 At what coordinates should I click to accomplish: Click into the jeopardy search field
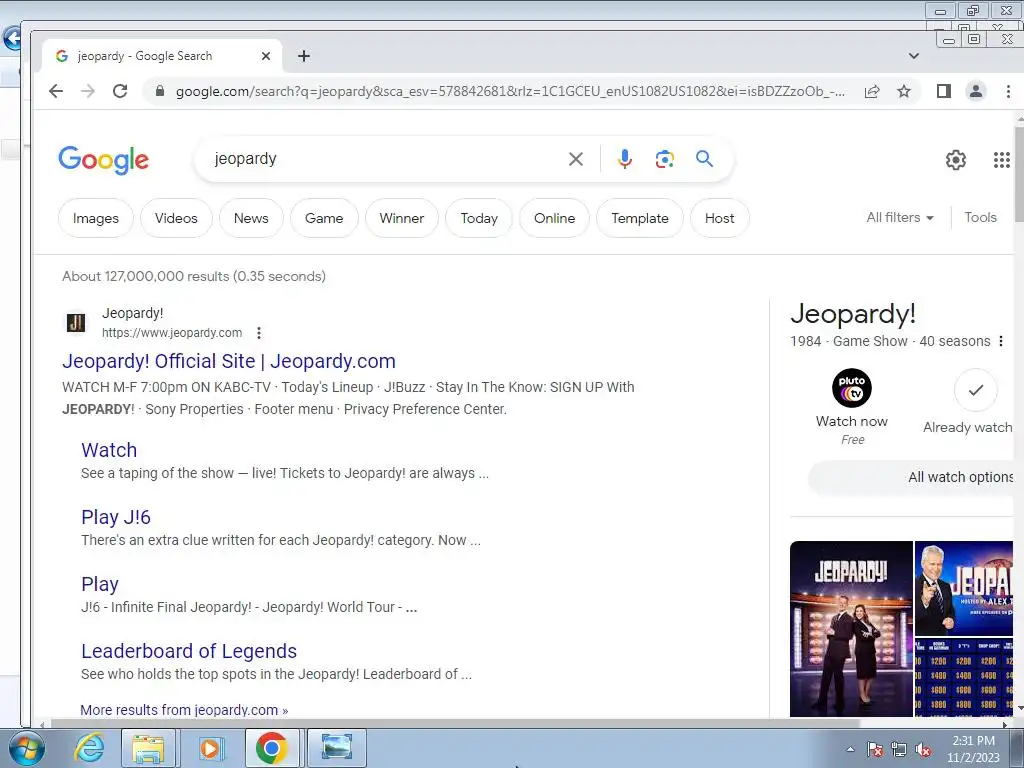(385, 159)
